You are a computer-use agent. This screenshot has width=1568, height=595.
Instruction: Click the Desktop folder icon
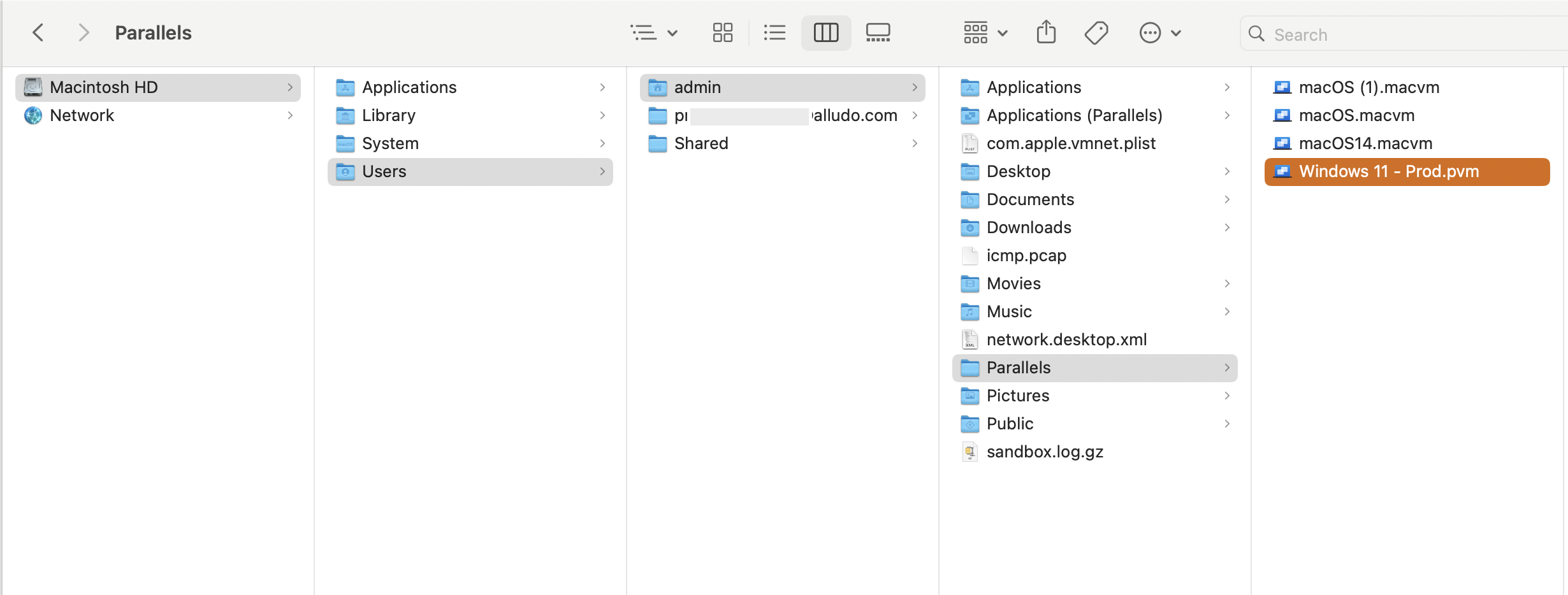970,171
